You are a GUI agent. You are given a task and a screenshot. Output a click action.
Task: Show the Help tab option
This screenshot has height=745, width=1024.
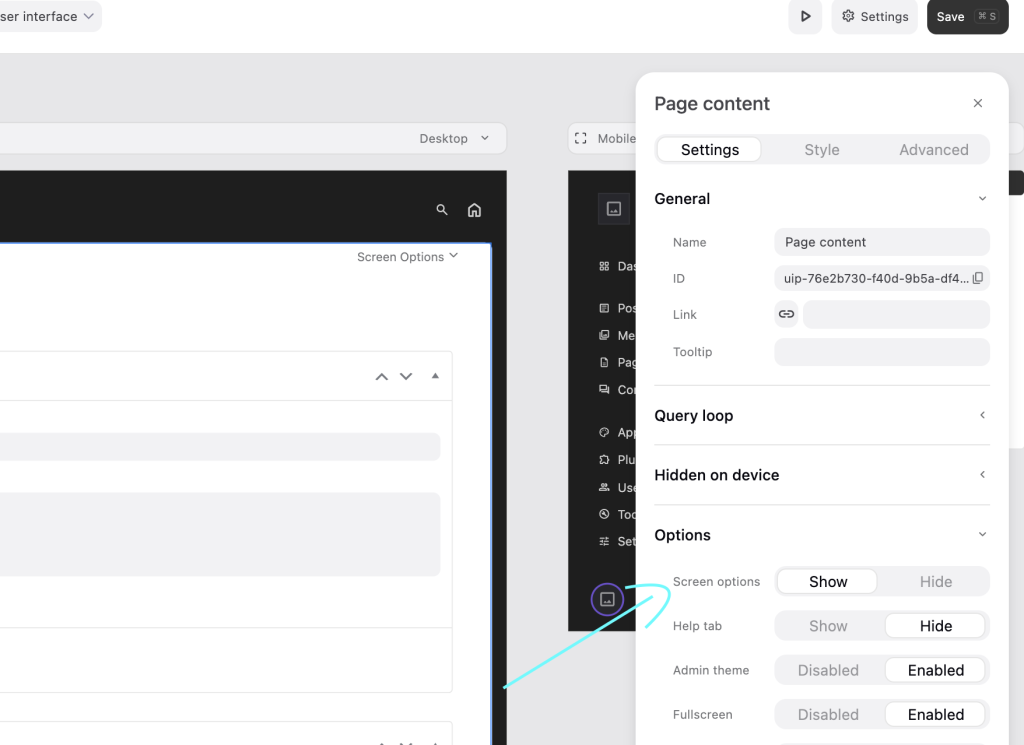(x=827, y=625)
